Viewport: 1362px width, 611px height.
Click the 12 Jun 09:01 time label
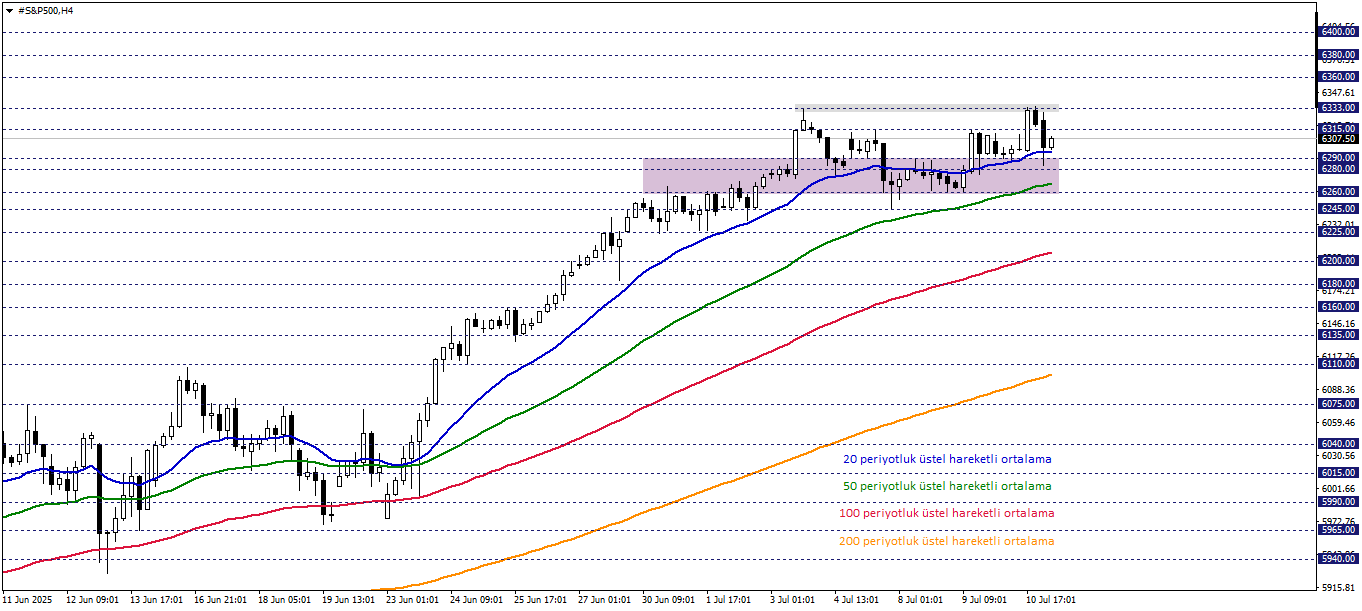tap(92, 600)
